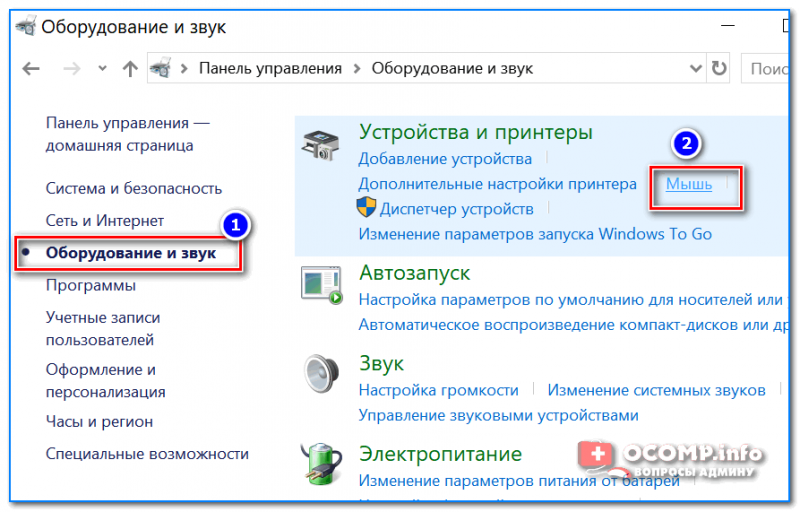Open Часы и регион category
The width and height of the screenshot is (800, 512).
point(99,422)
